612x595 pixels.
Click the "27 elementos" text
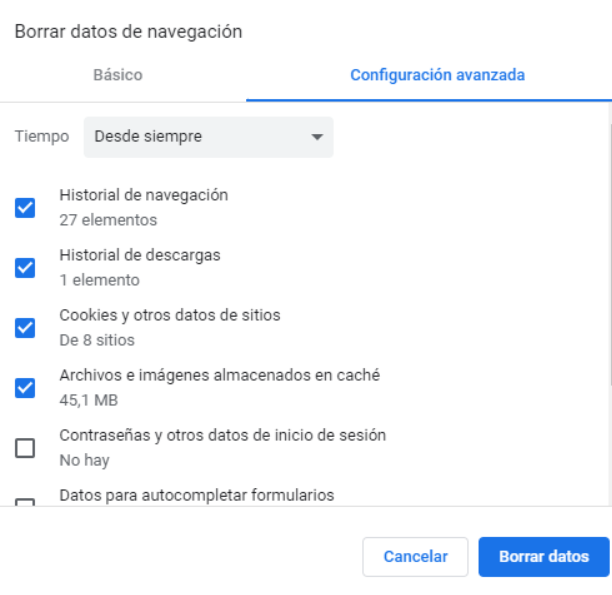click(108, 220)
